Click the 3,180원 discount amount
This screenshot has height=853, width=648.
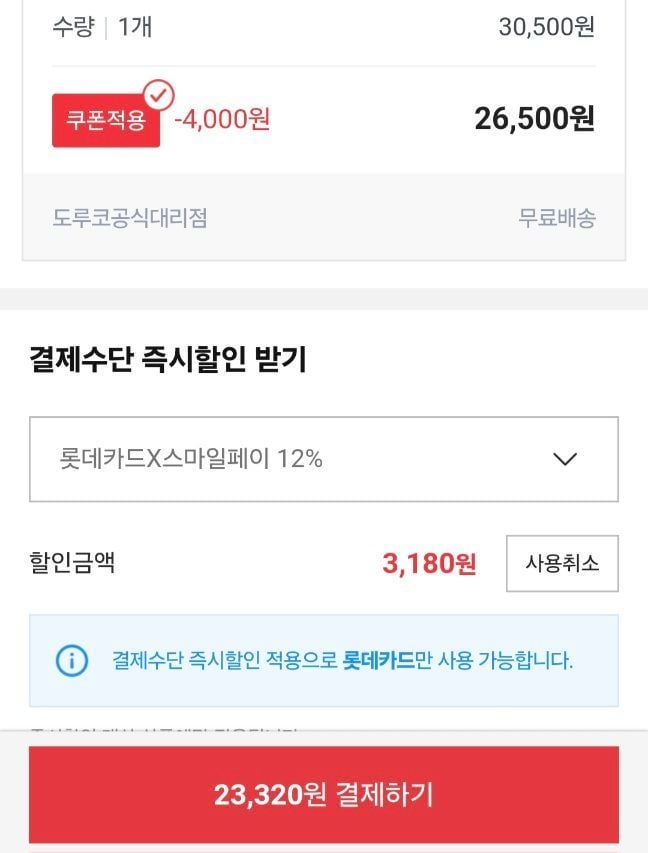pos(429,563)
